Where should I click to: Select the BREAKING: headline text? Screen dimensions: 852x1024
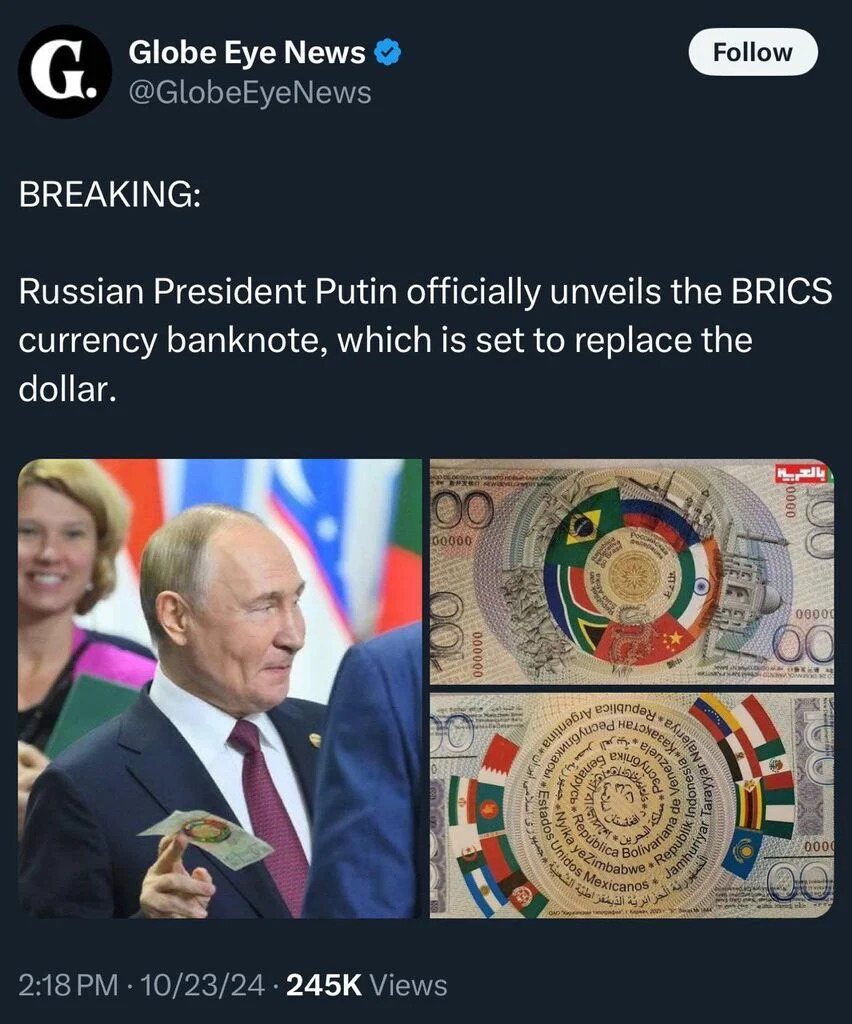coord(110,194)
